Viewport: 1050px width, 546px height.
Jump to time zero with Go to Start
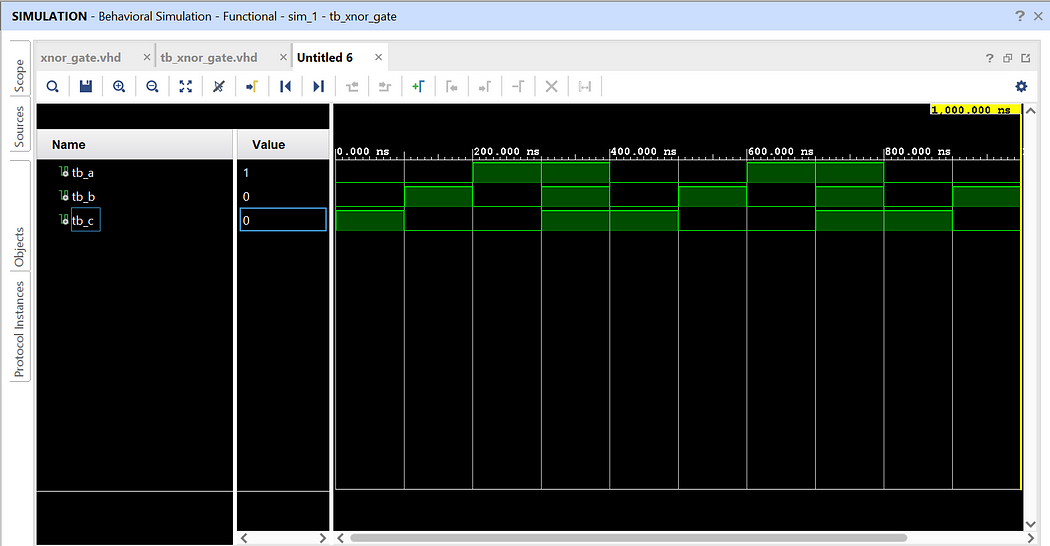285,86
